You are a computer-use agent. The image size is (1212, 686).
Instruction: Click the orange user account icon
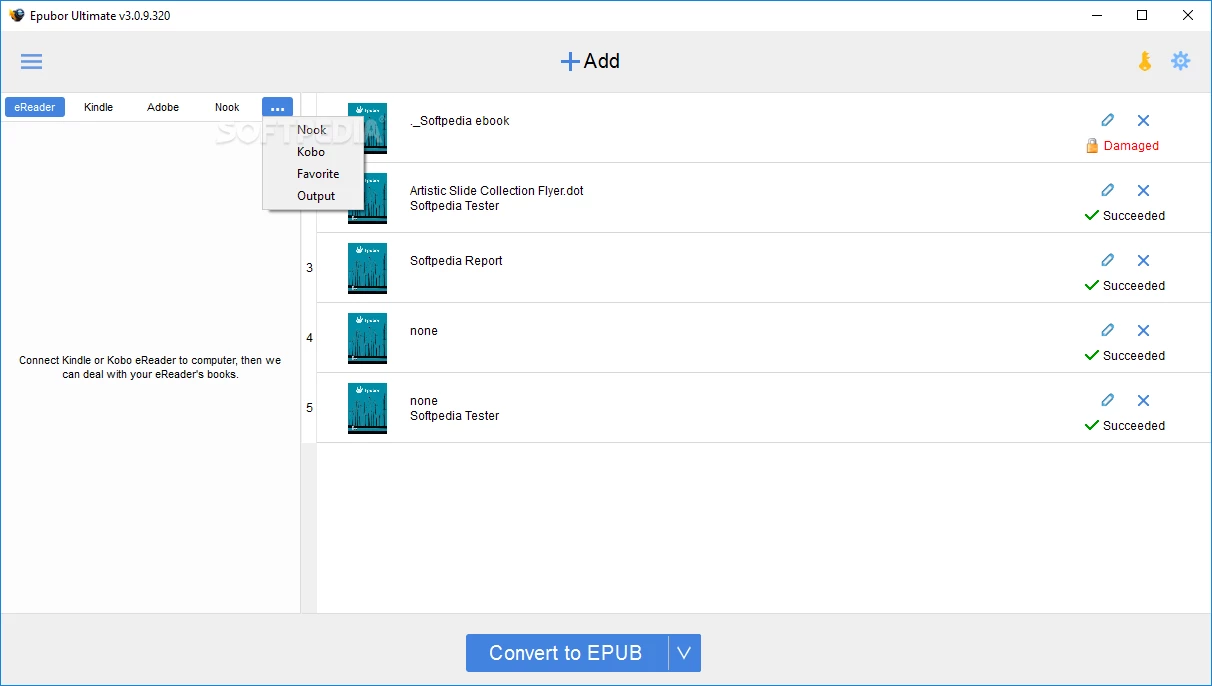[x=1145, y=61]
